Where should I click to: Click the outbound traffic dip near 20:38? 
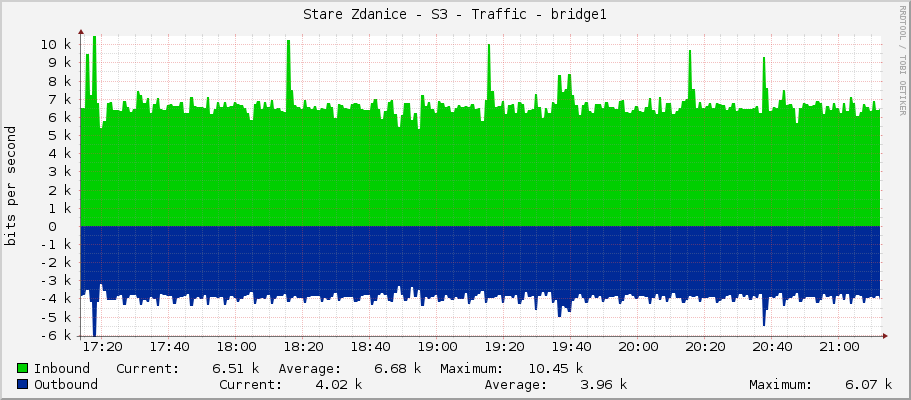(765, 314)
